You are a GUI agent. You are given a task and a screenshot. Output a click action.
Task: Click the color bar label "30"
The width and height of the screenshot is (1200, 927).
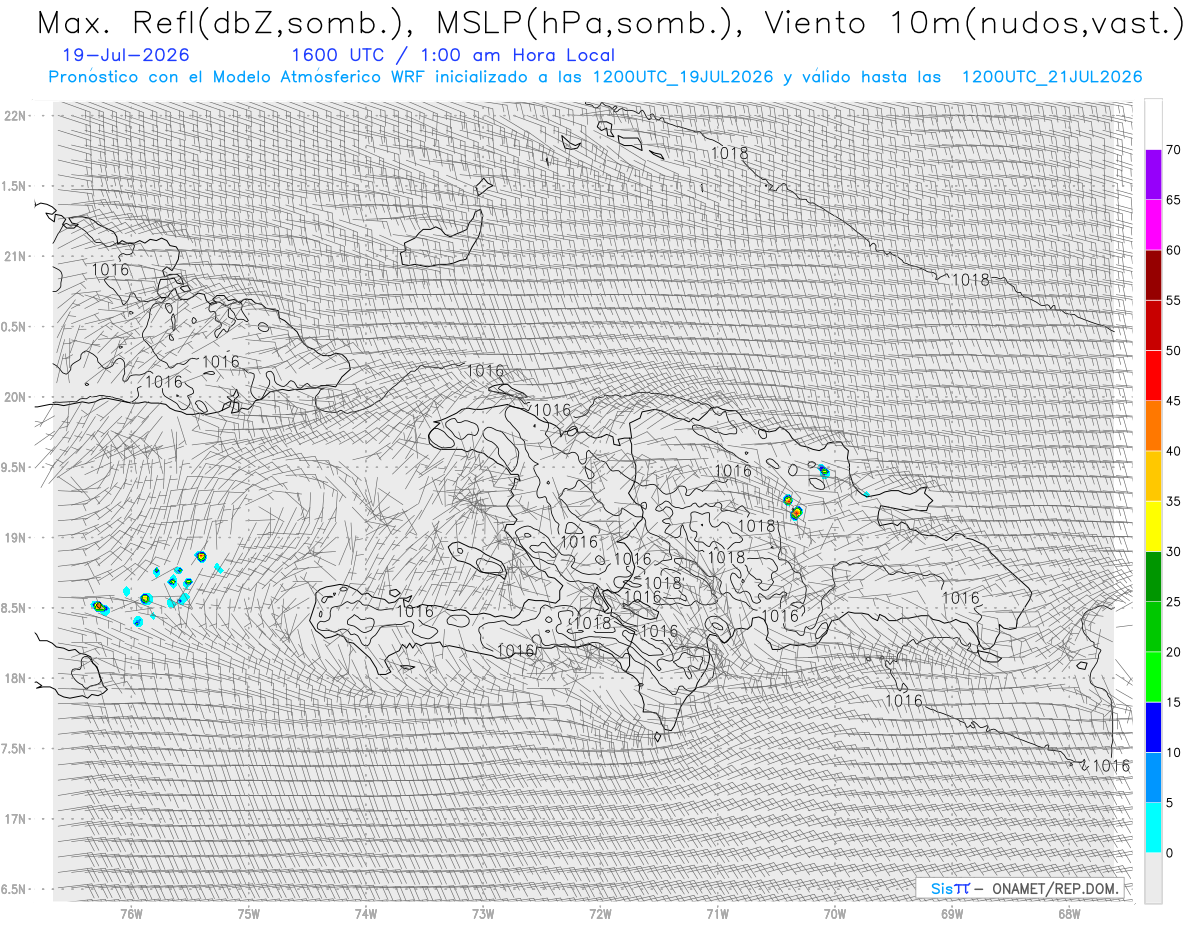(x=1173, y=551)
